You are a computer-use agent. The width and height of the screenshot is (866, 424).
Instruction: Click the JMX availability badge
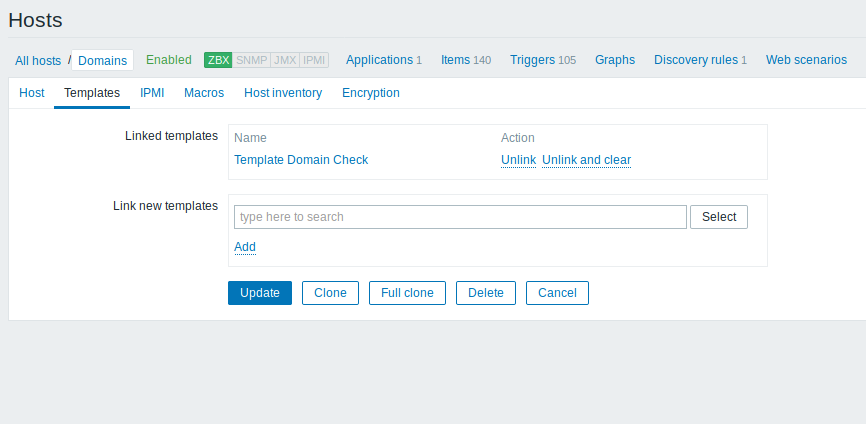click(285, 60)
